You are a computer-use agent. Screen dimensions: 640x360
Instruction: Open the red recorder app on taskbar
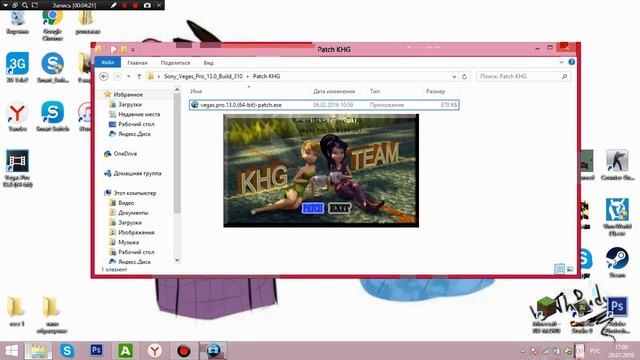[184, 351]
